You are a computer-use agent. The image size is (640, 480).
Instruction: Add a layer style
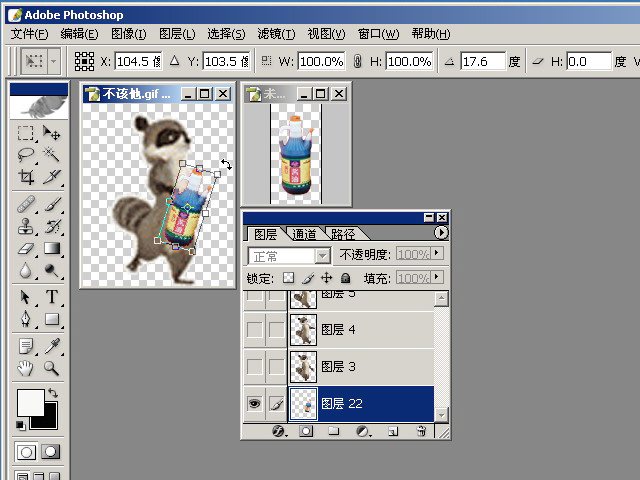coord(279,431)
